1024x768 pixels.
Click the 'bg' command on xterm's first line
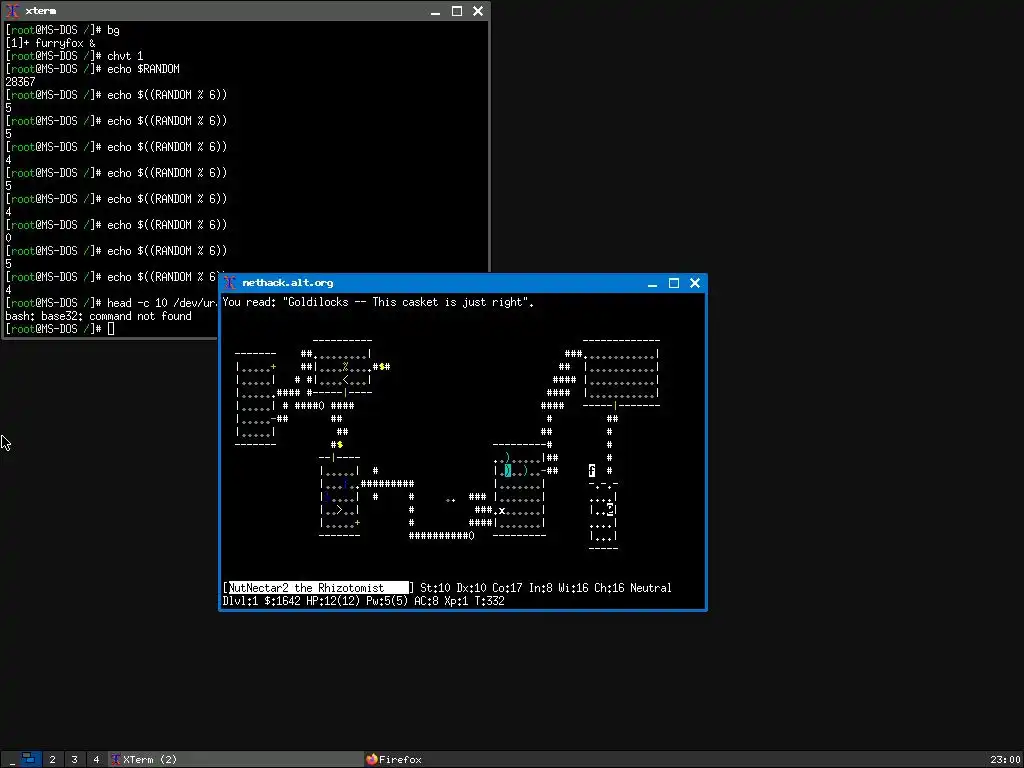point(113,30)
